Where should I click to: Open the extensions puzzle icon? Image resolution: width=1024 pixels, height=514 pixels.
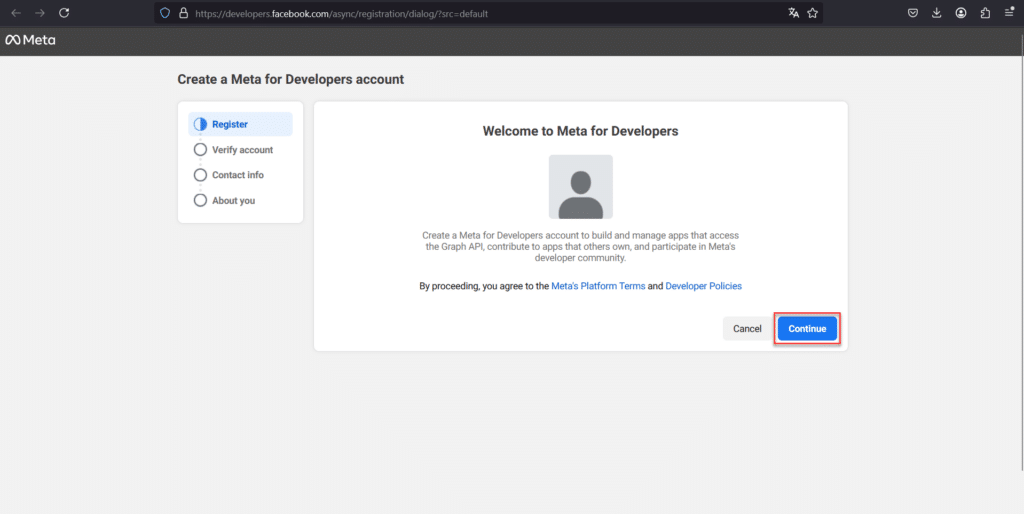click(x=985, y=13)
